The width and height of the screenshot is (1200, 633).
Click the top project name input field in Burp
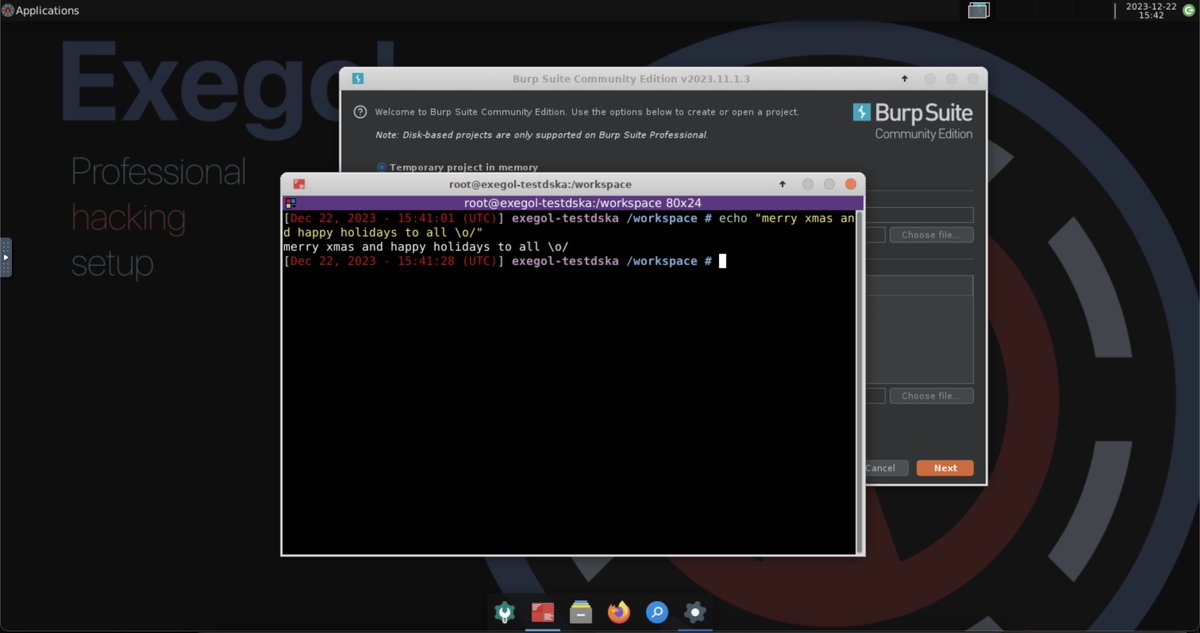[919, 215]
